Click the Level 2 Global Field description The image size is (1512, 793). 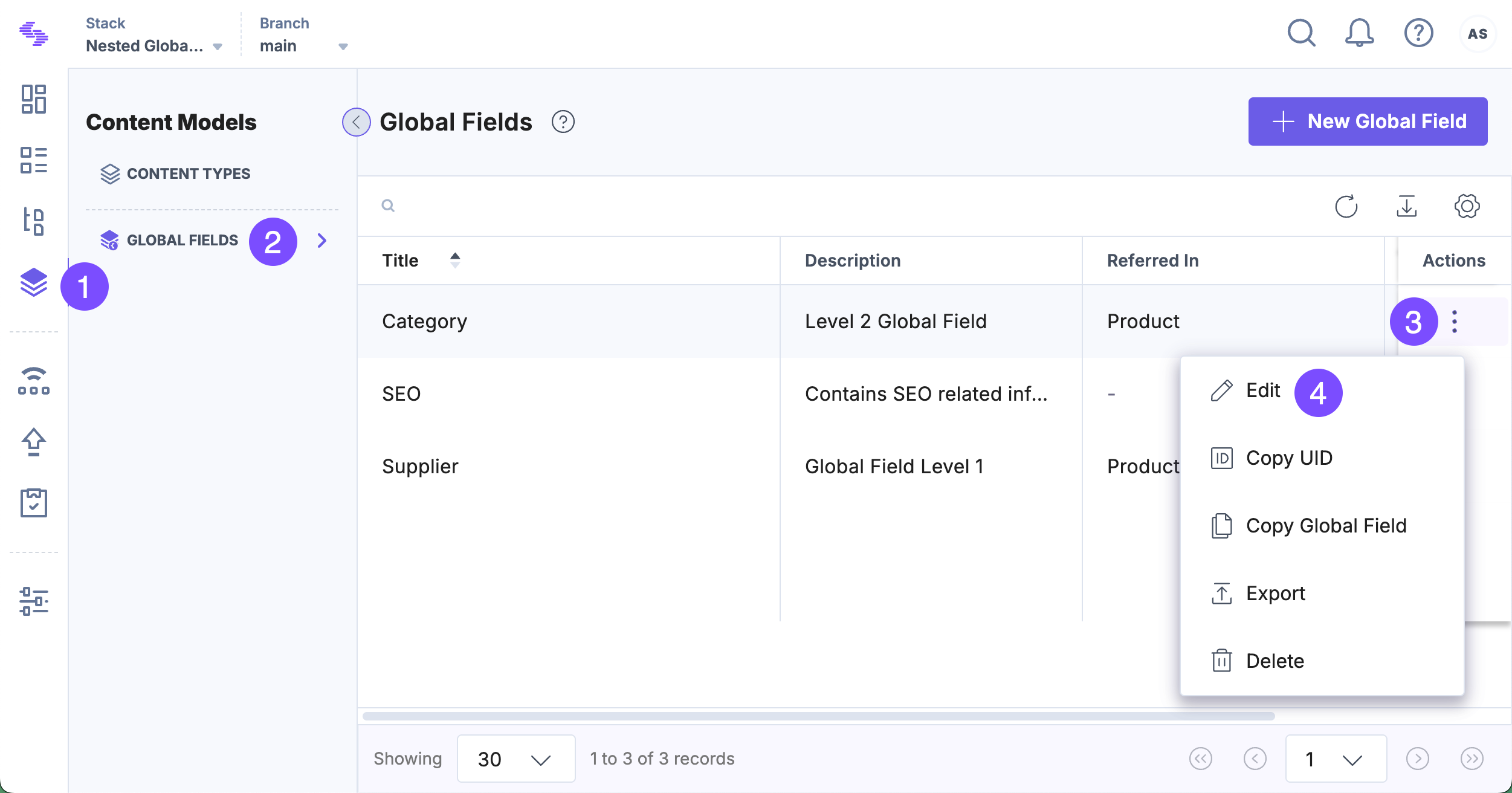[x=896, y=322]
